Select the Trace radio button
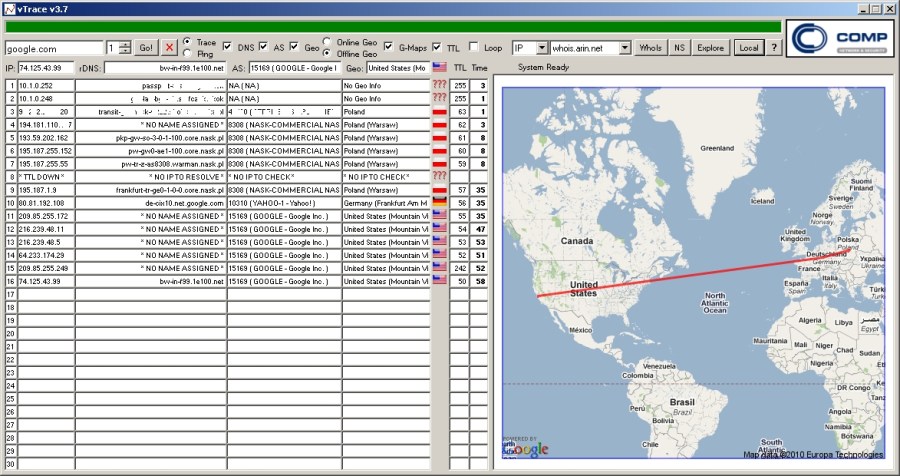This screenshot has width=900, height=476. click(x=187, y=42)
